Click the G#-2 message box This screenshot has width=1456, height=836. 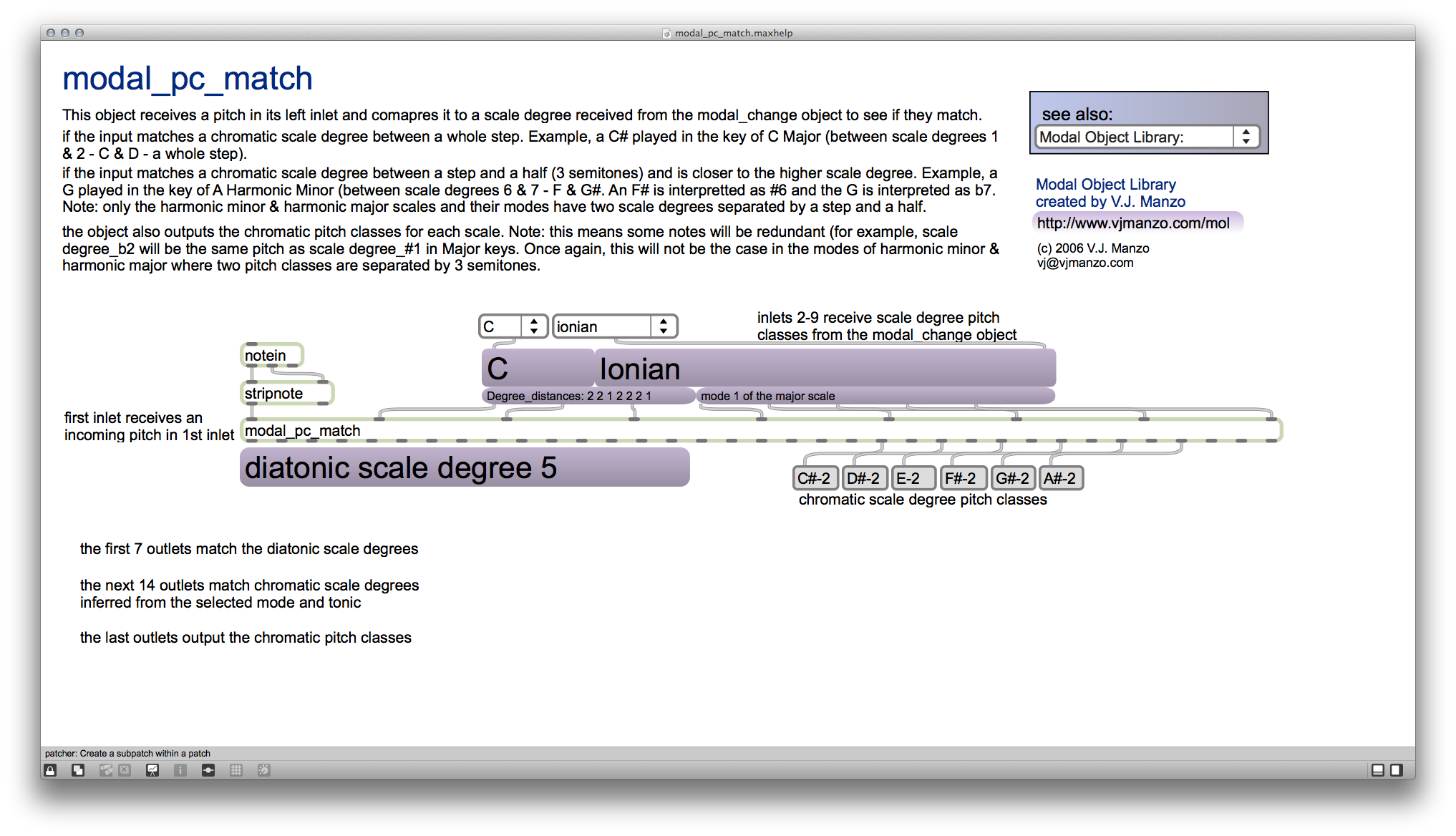tap(1012, 478)
